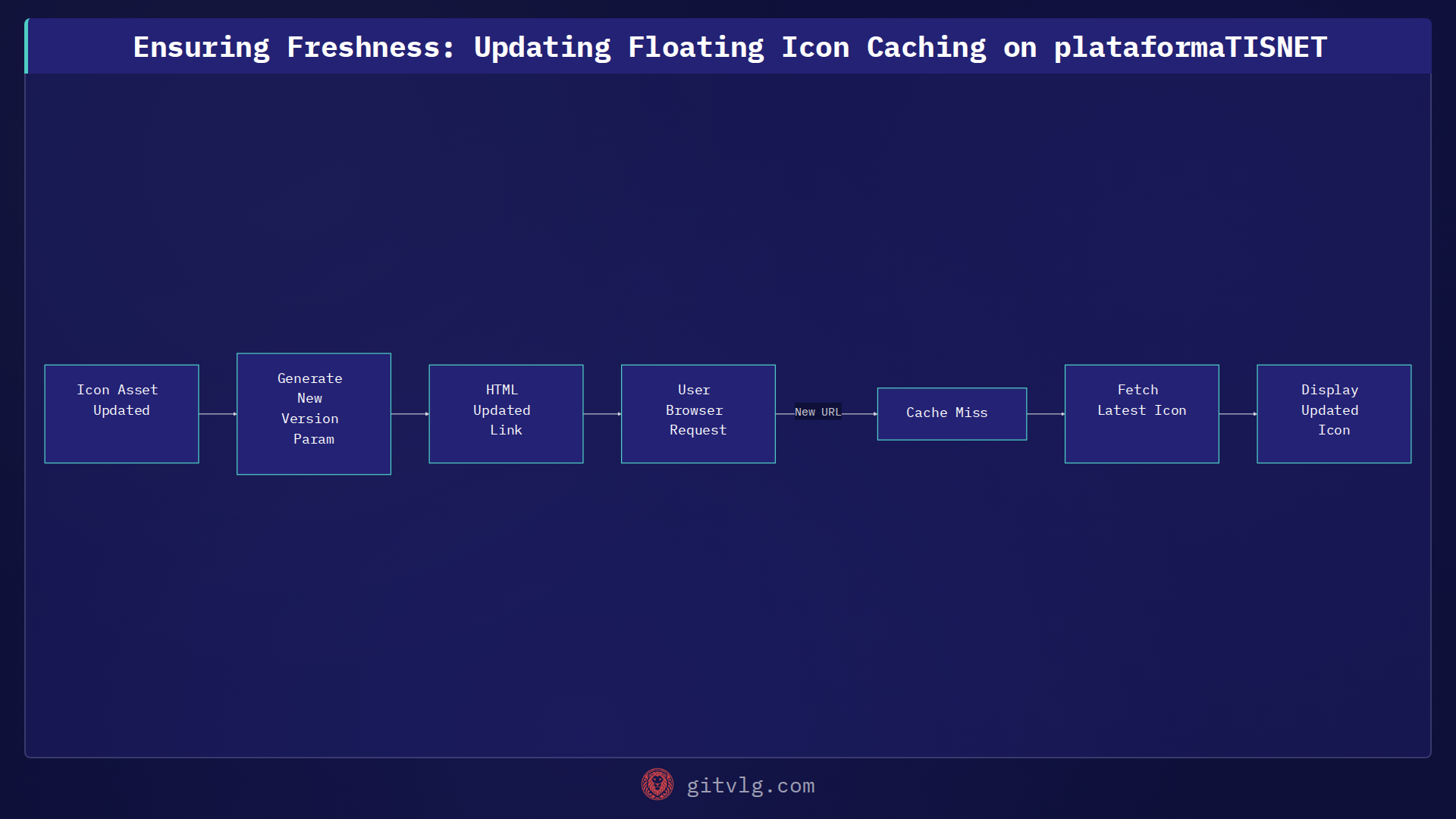
Task: Click the 'New URL' arrow label
Action: 817,412
